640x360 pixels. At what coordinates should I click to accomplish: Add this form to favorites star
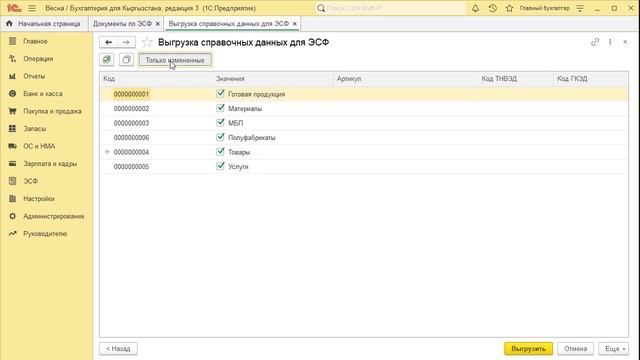click(147, 42)
